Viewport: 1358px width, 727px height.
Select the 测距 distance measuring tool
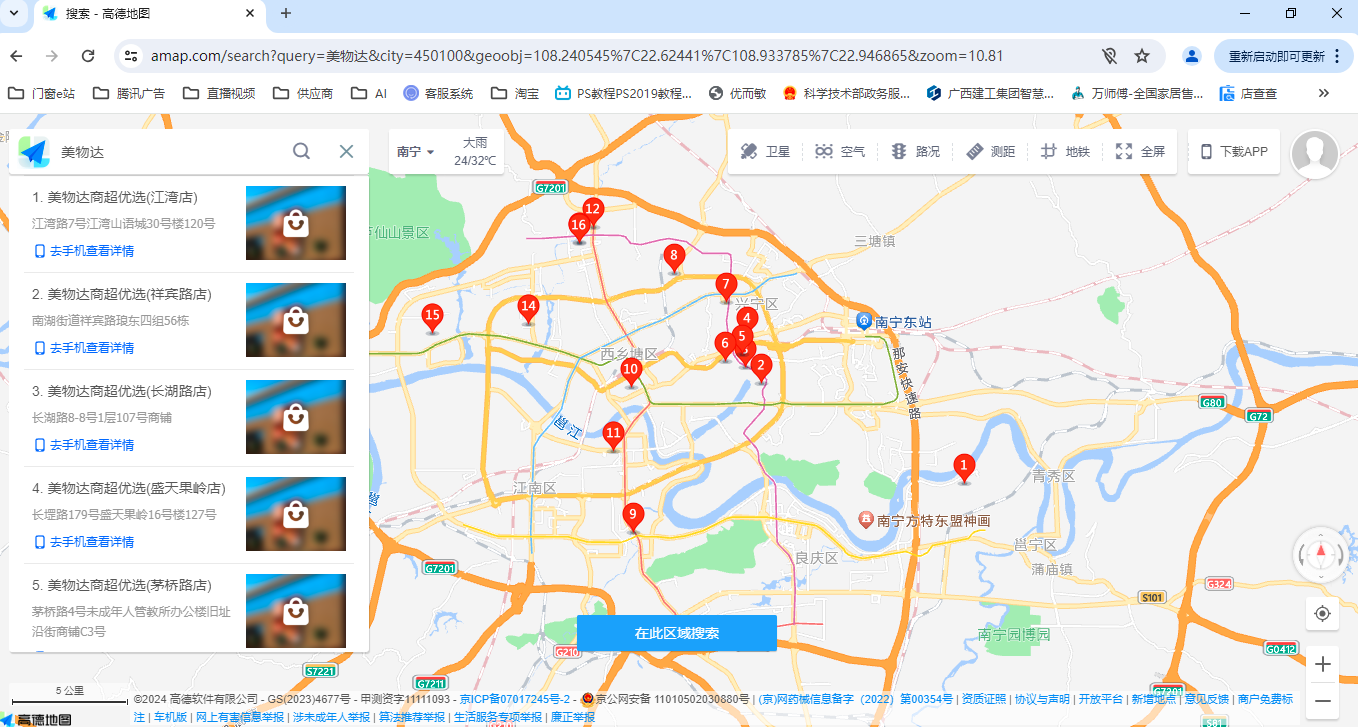point(990,152)
